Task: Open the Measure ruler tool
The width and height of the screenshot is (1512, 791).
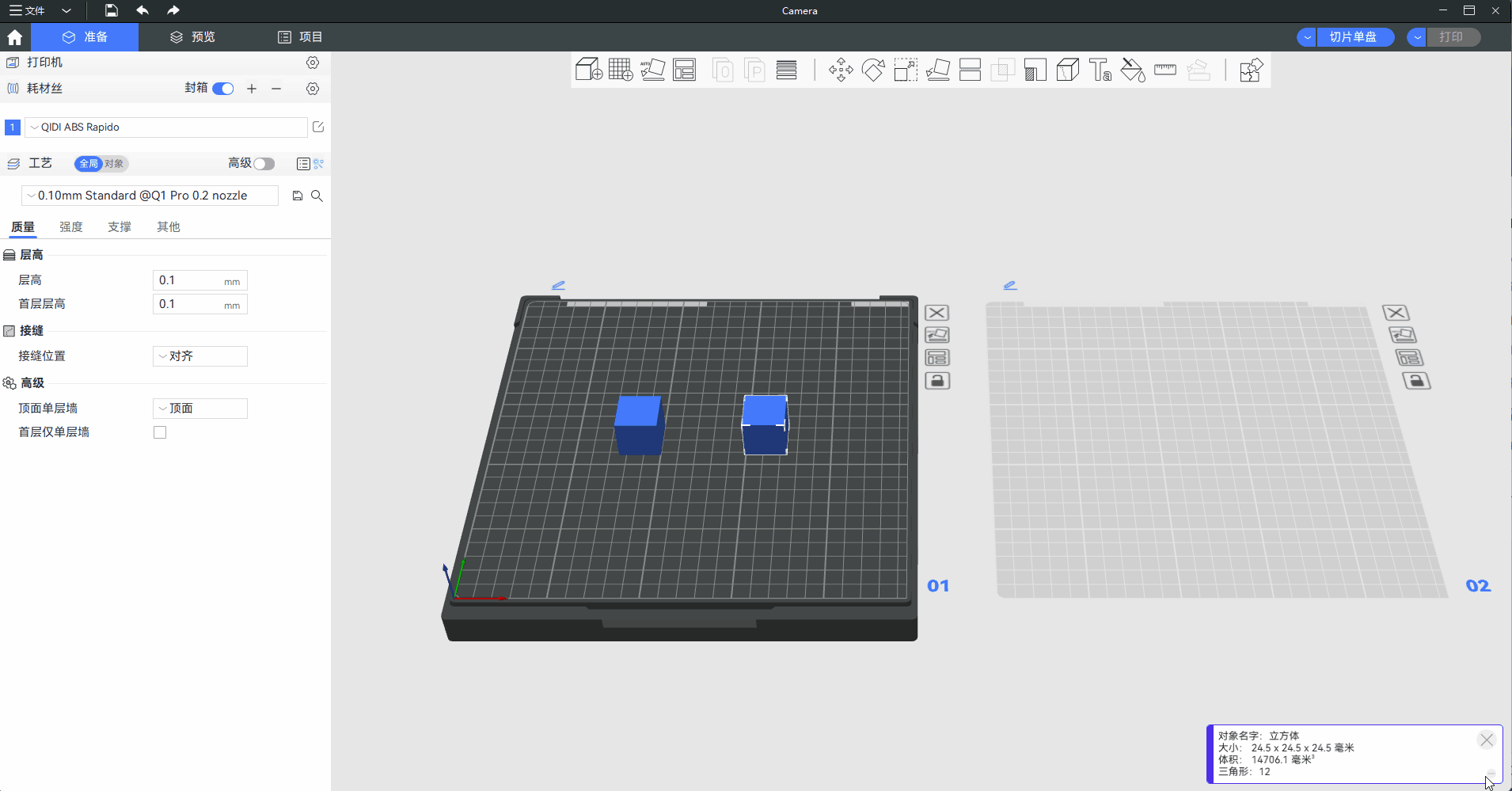Action: 1164,70
